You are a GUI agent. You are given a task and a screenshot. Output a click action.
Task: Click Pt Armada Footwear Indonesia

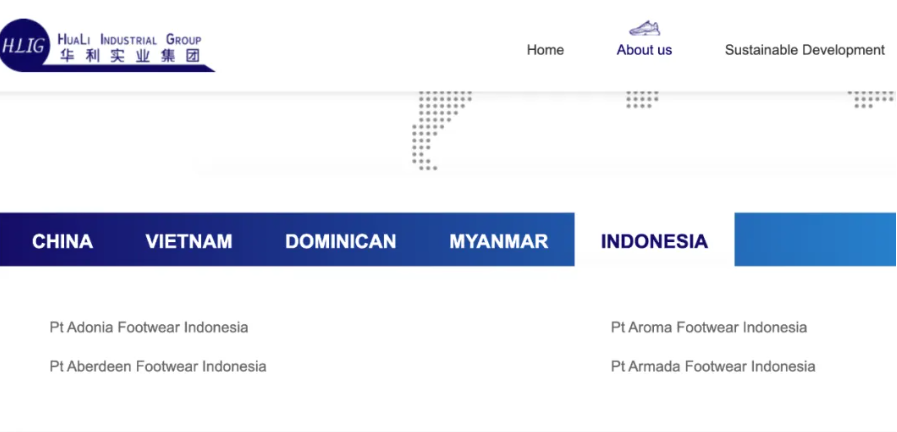point(712,366)
